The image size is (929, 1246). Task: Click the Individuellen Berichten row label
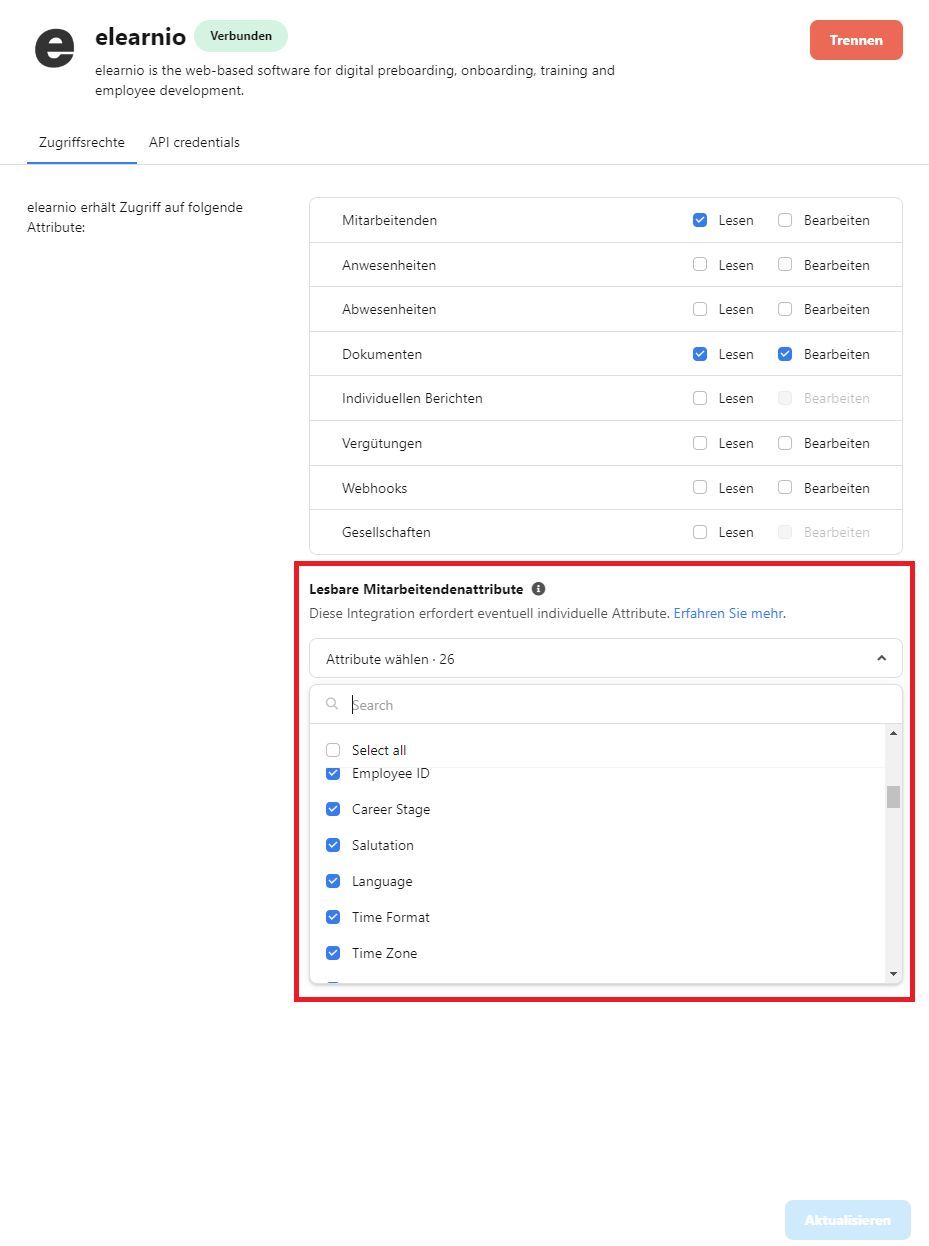(x=412, y=398)
